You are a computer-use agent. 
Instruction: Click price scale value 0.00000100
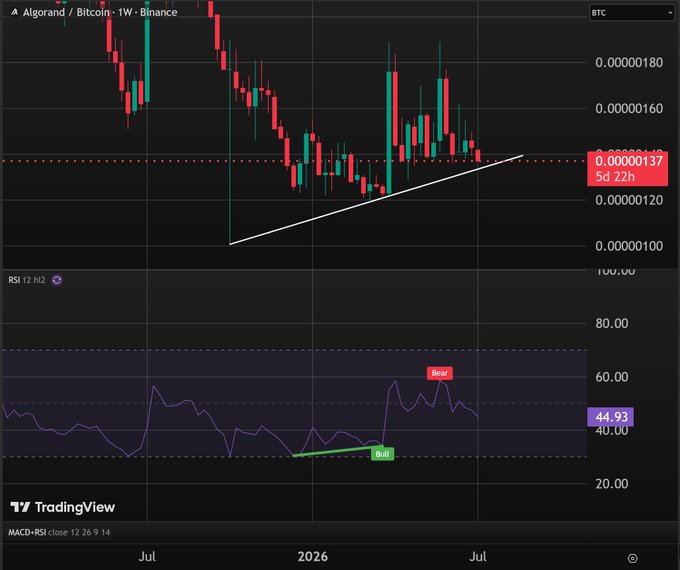[629, 246]
